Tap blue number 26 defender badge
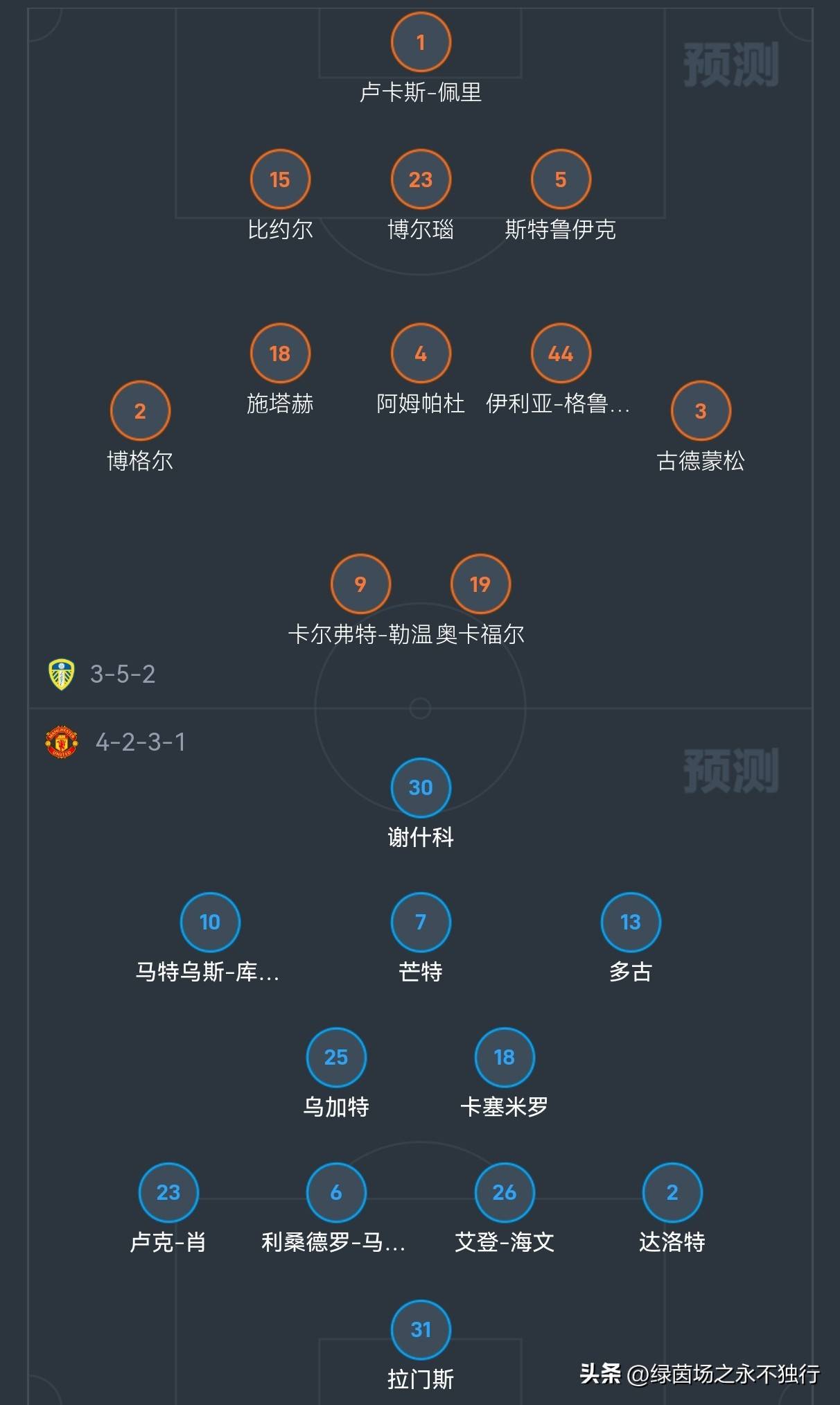The image size is (840, 1405). [x=505, y=1192]
